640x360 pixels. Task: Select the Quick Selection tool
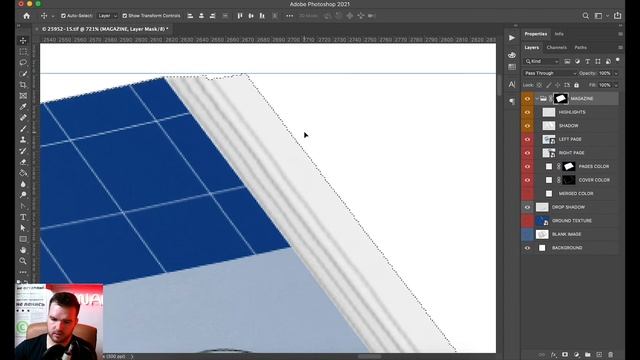23,73
